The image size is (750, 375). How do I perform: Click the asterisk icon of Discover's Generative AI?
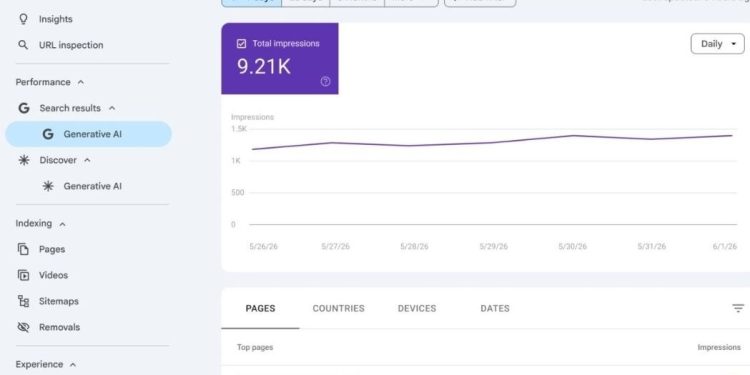point(48,186)
